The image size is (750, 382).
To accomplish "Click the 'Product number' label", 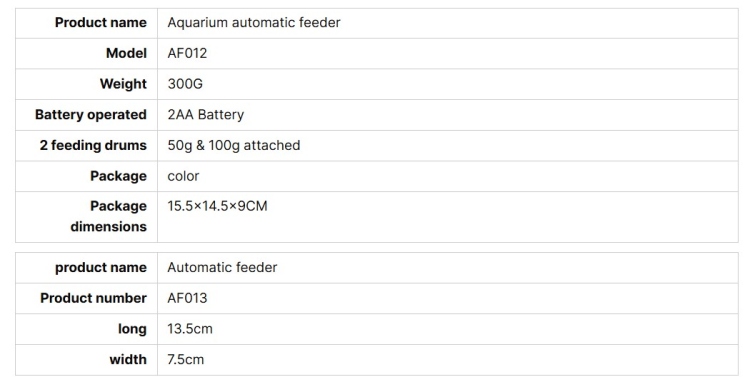I will point(93,298).
